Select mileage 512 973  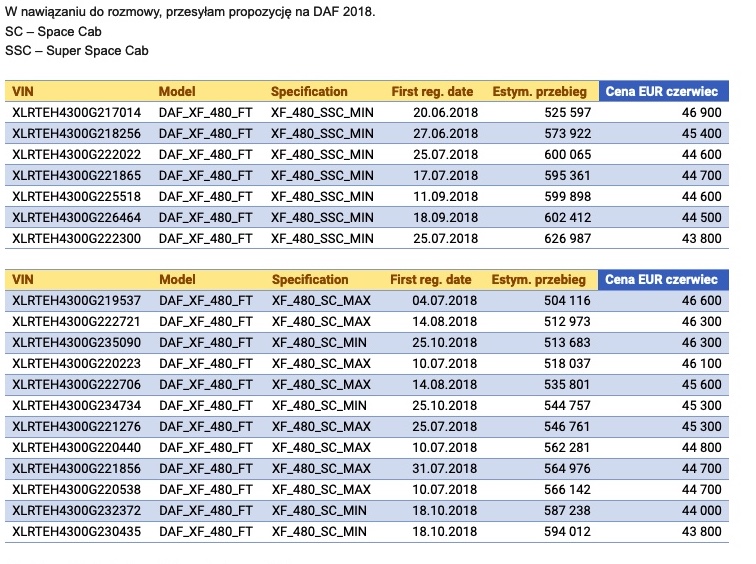(x=567, y=322)
